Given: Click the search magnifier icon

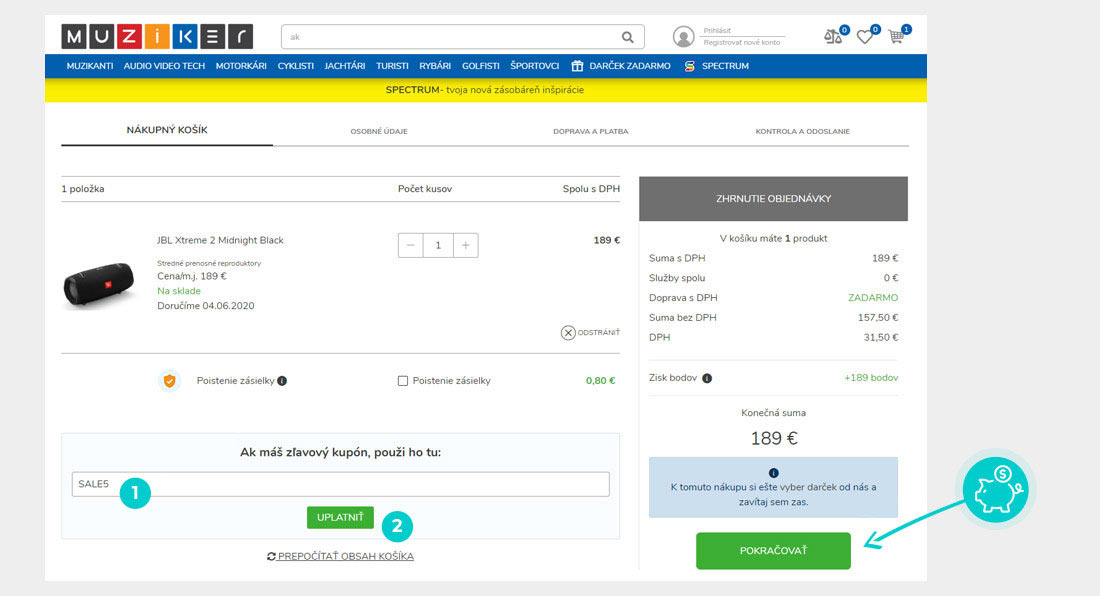Looking at the screenshot, I should pos(627,37).
